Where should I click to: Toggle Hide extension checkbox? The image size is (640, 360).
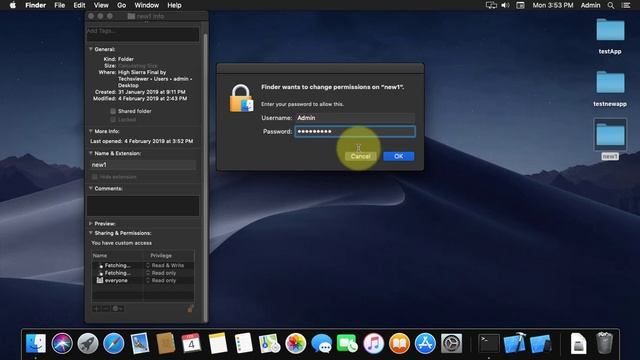point(95,177)
